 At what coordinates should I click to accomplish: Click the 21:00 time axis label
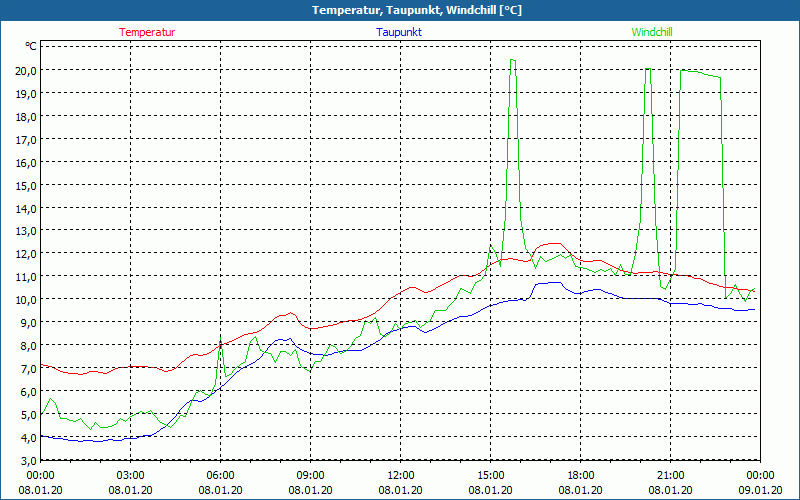coord(671,475)
